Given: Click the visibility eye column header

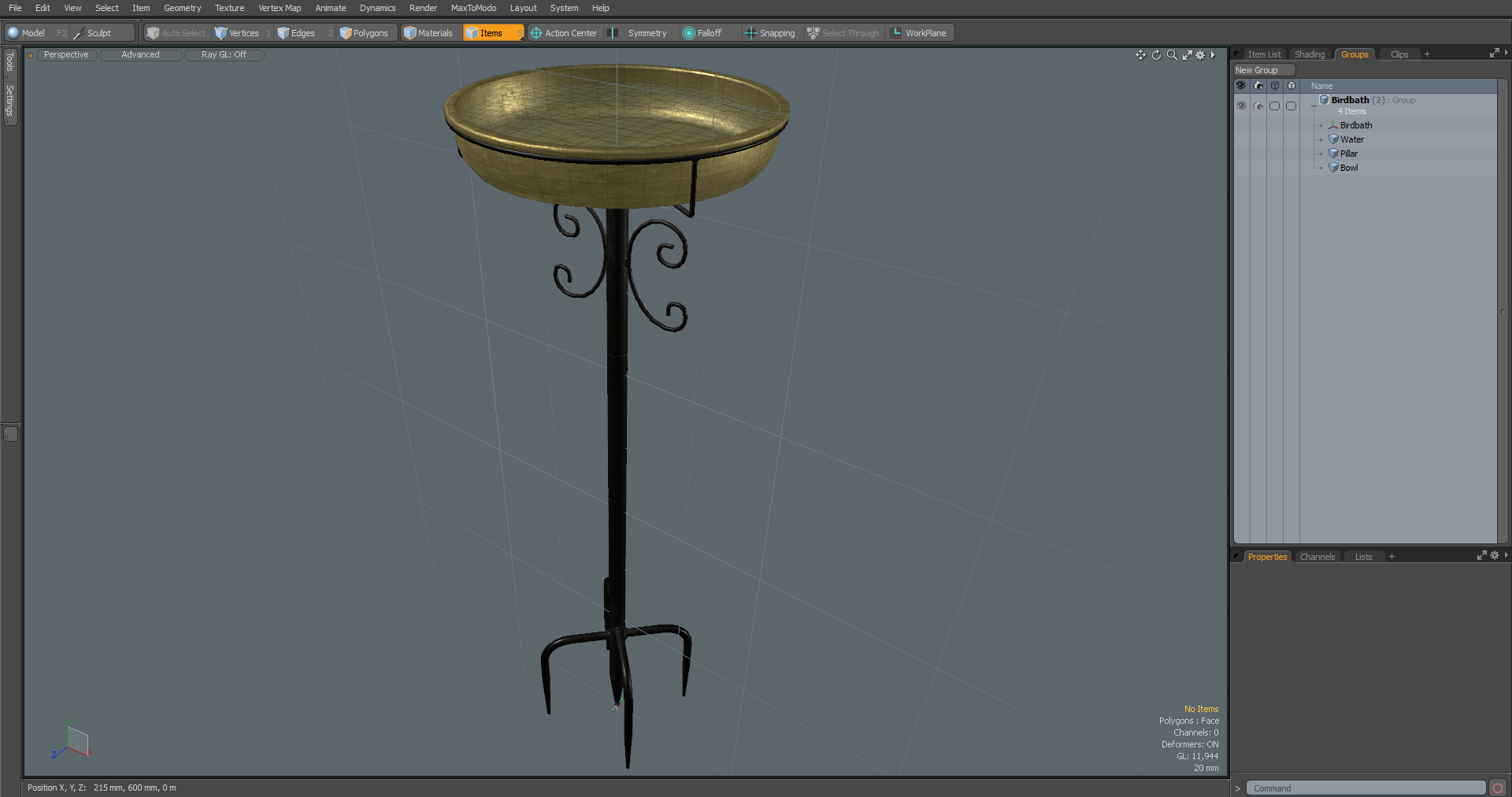Looking at the screenshot, I should (1241, 86).
